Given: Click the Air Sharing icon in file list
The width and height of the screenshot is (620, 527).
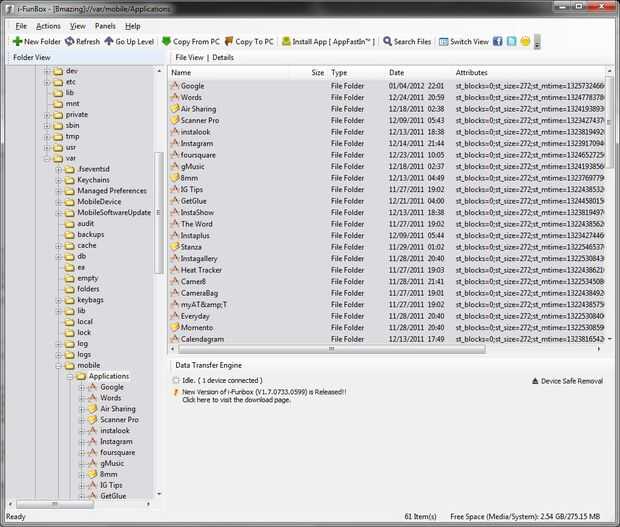Looking at the screenshot, I should pyautogui.click(x=175, y=108).
